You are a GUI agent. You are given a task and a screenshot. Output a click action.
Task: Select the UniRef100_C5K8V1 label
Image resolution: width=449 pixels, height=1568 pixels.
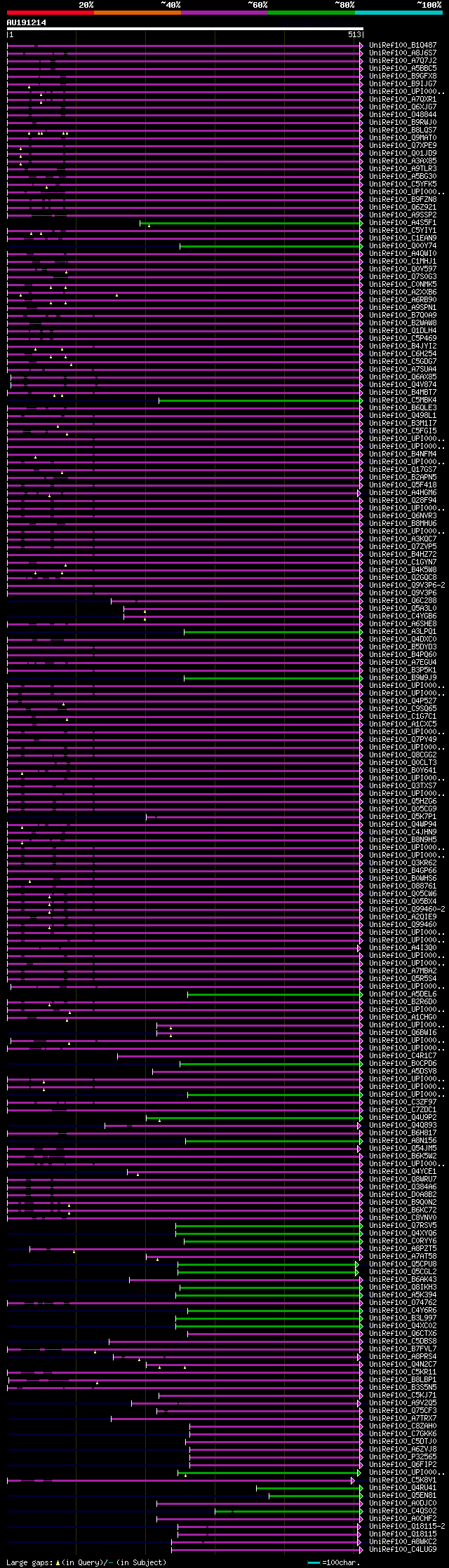[x=403, y=1480]
